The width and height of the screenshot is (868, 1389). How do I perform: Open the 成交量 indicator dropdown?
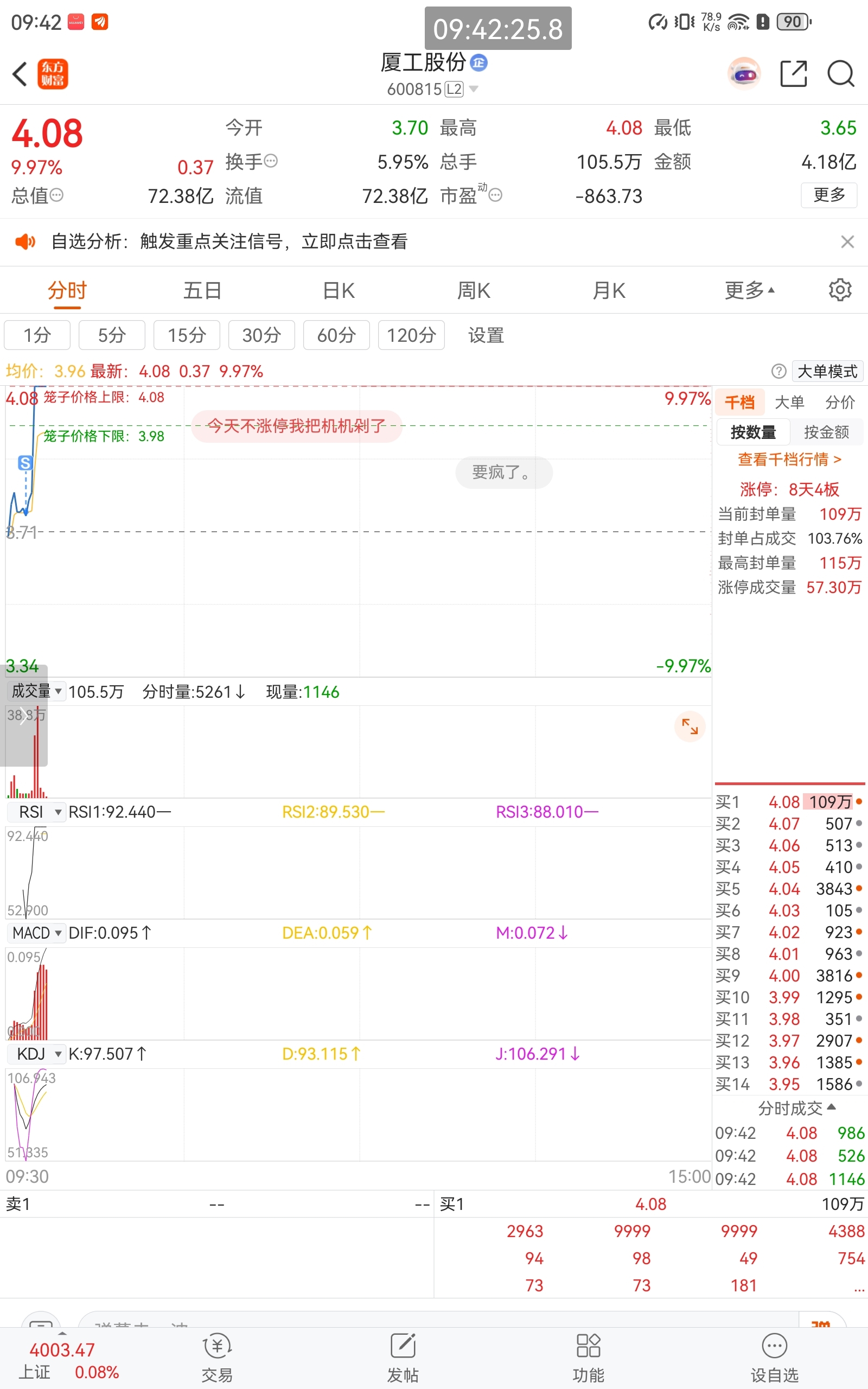tap(36, 691)
